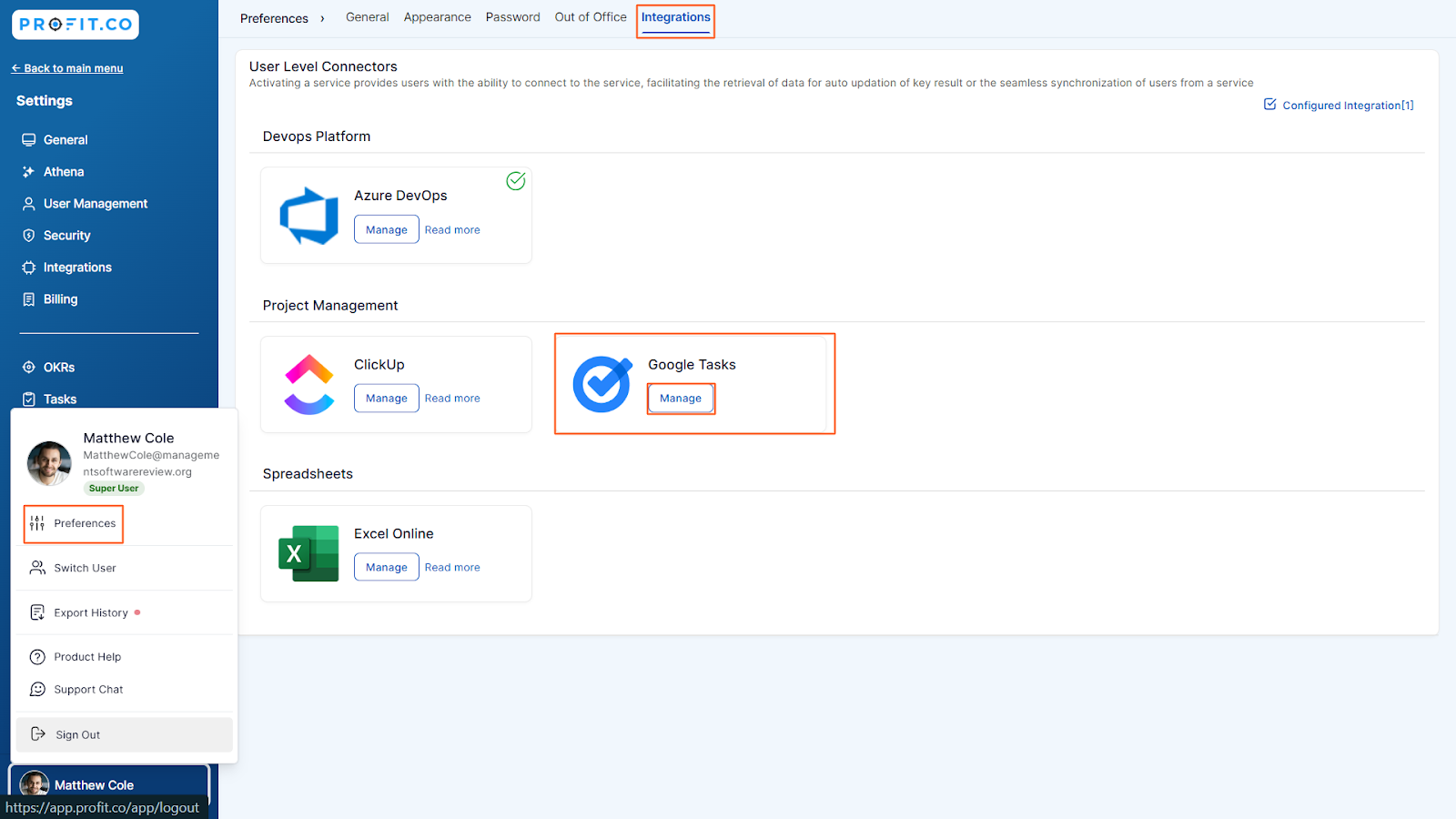Click the Profit.co logo

(x=76, y=25)
